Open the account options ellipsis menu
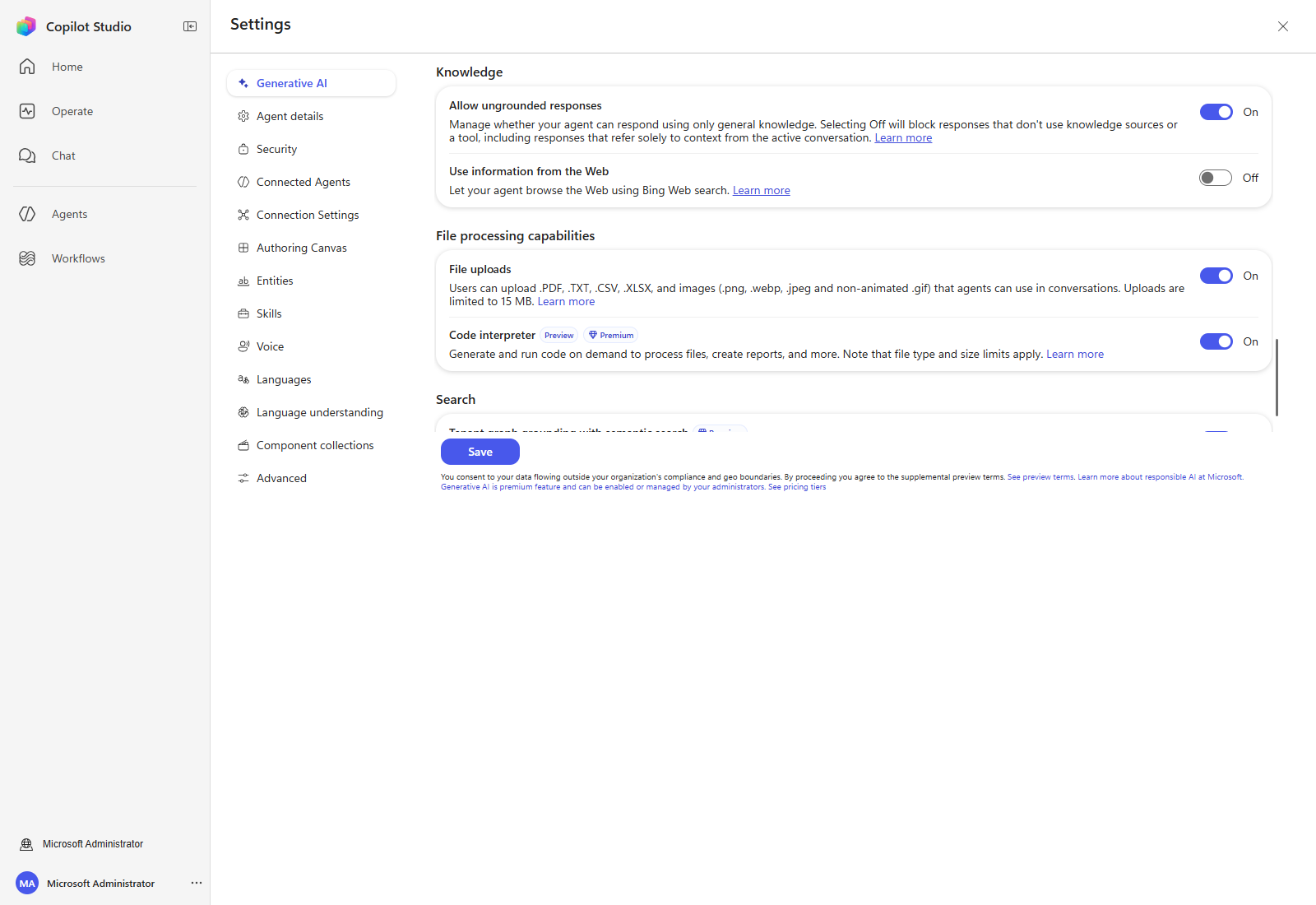 pyautogui.click(x=197, y=883)
